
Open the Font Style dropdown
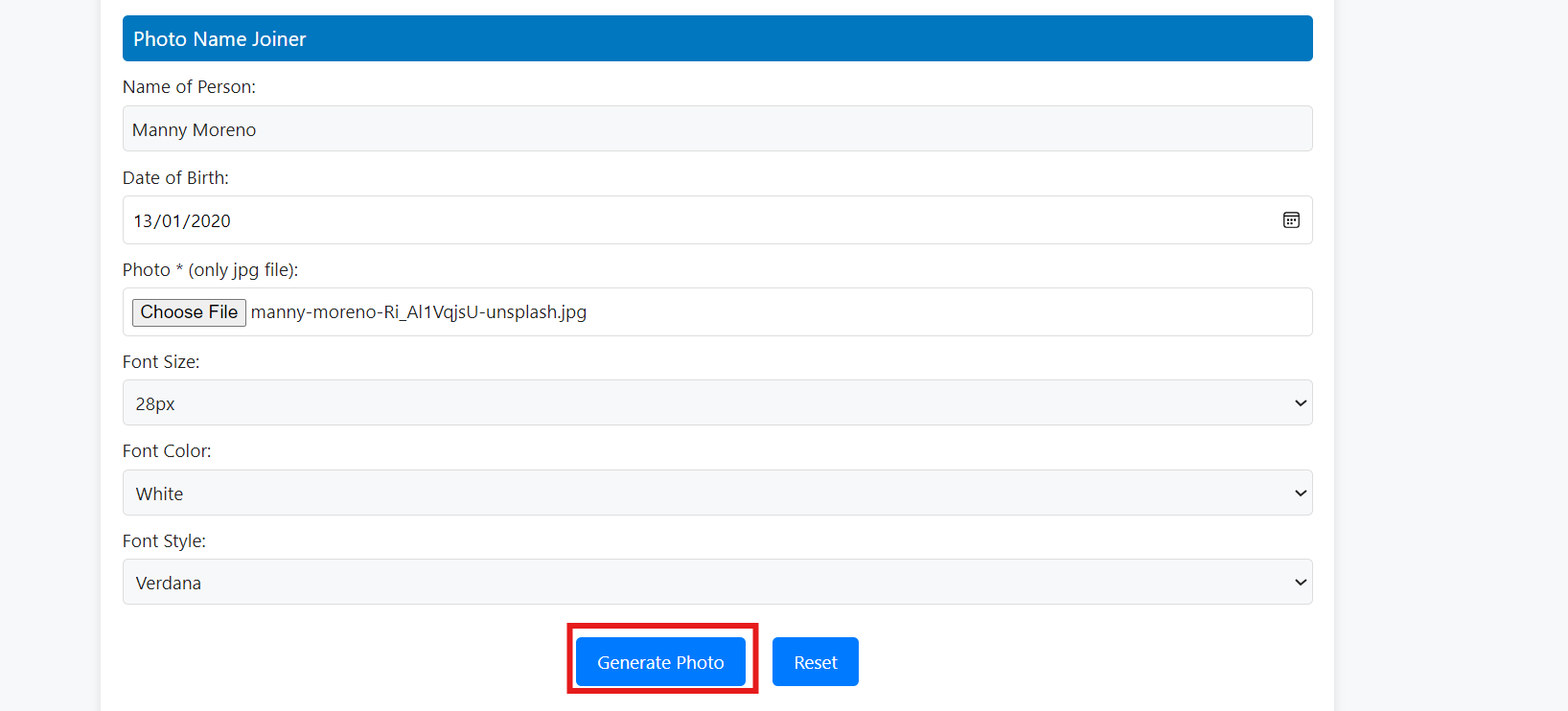pyautogui.click(x=717, y=582)
